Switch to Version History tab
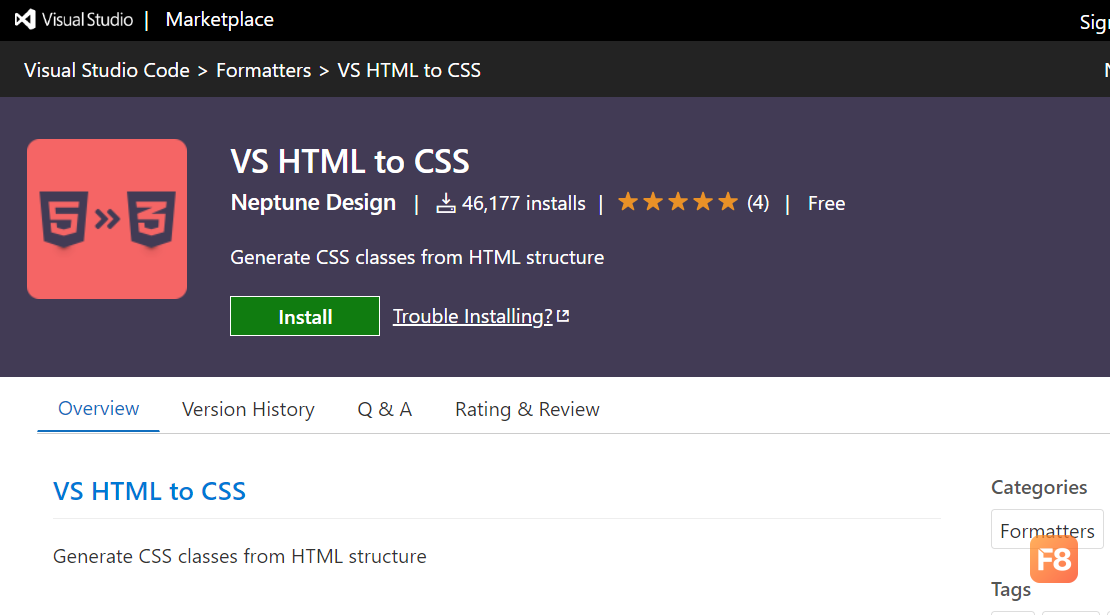 pyautogui.click(x=248, y=409)
